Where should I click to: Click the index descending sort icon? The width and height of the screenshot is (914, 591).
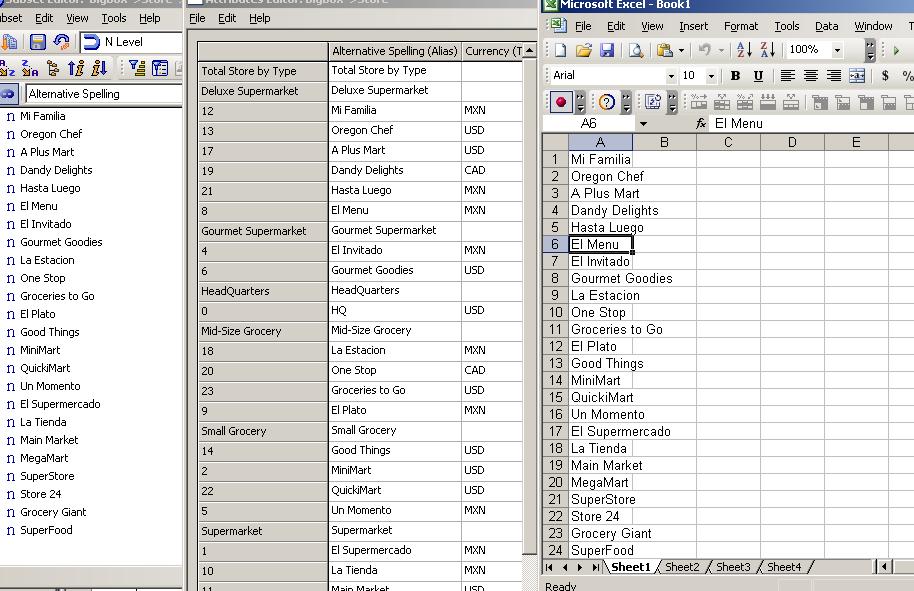click(x=99, y=69)
